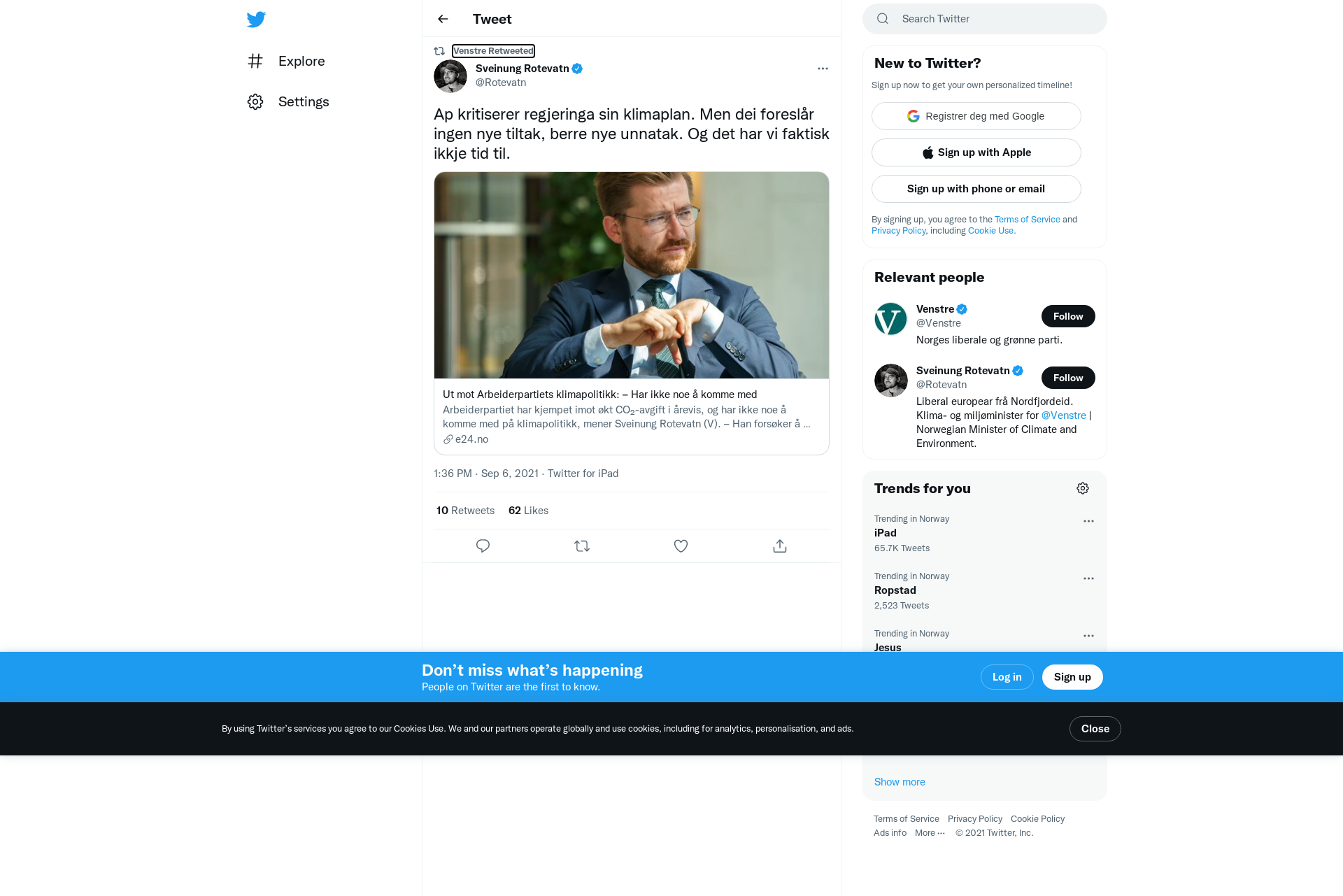Click the Twitter bird logo

(x=256, y=19)
